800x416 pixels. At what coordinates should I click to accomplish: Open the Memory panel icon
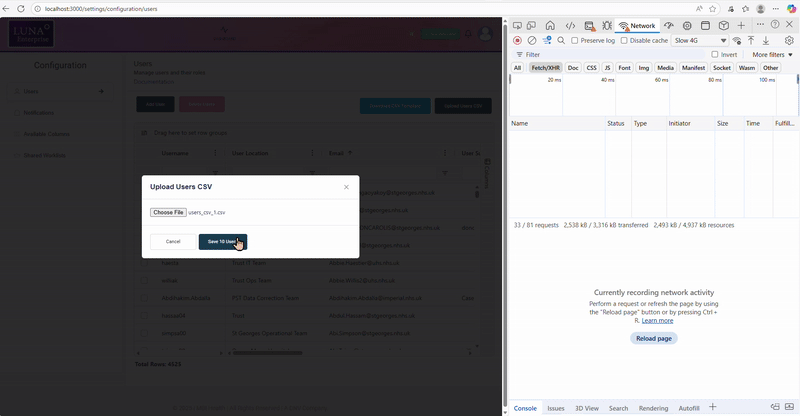click(687, 26)
